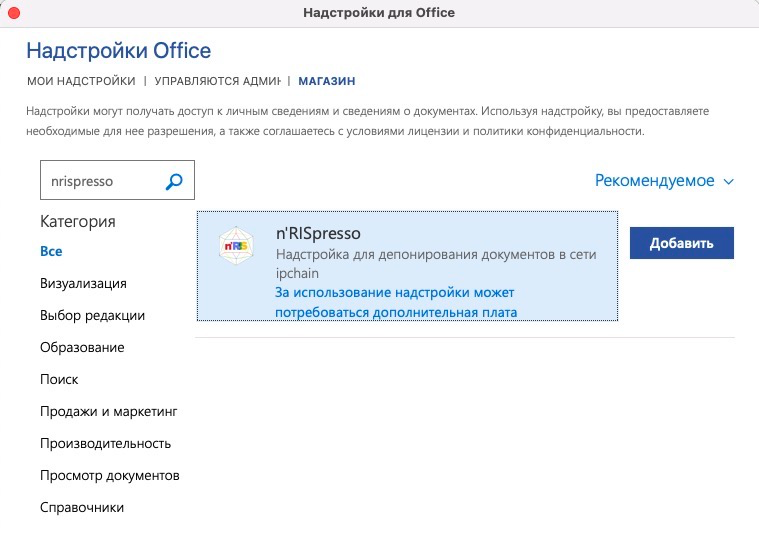Select the Визуализация category
The height and width of the screenshot is (540, 759).
pos(83,283)
